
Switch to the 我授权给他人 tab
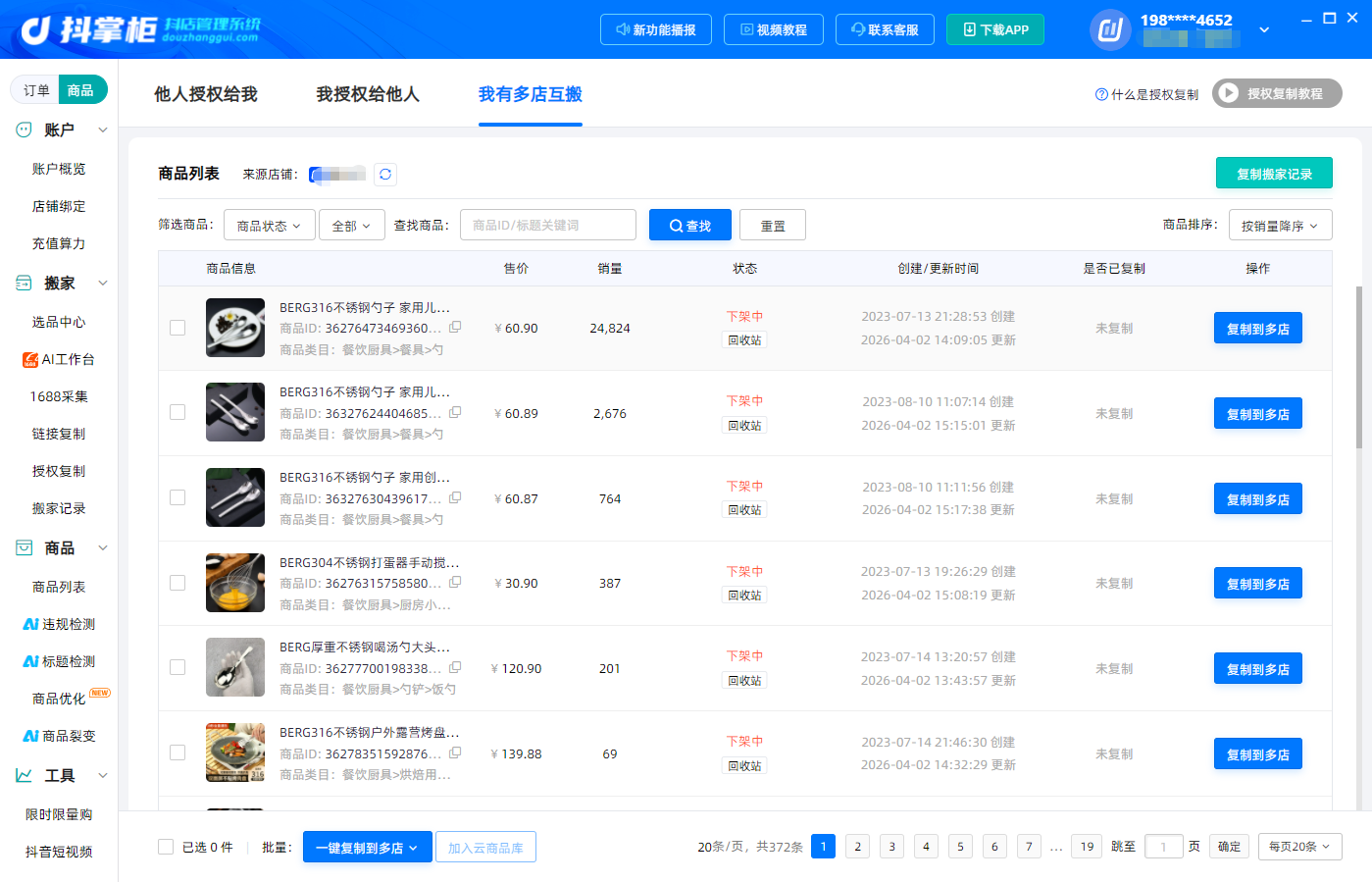point(368,94)
